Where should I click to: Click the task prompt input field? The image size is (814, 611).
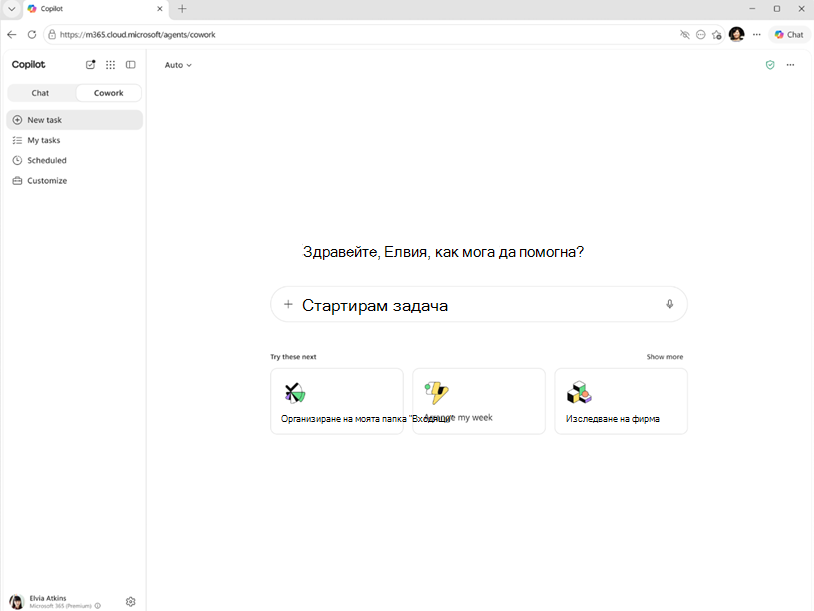pos(479,305)
